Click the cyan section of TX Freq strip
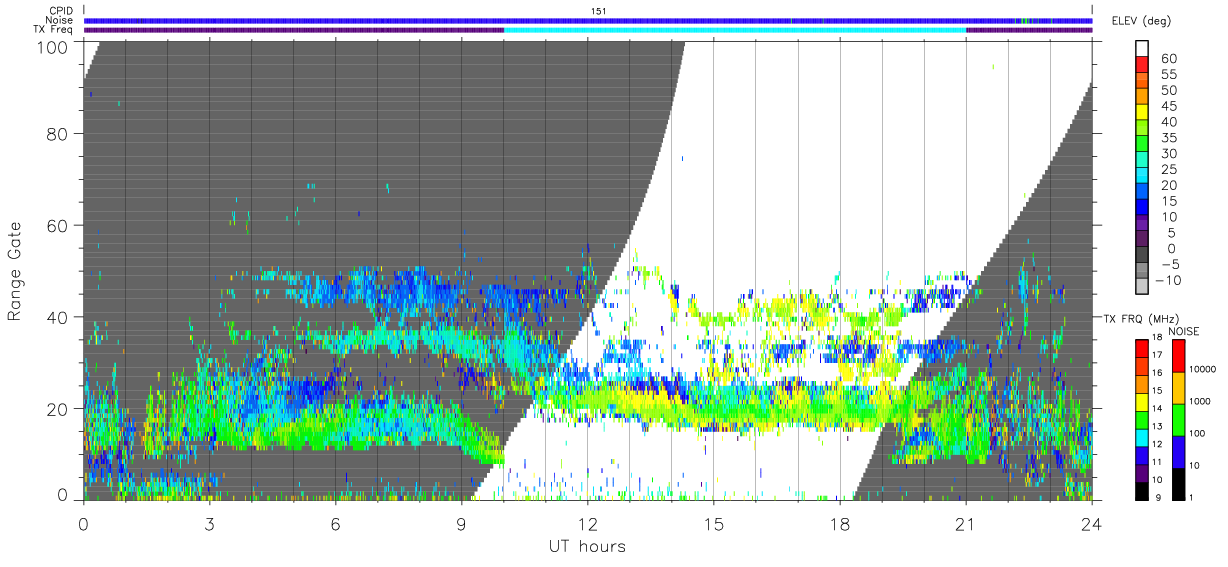1228x567 pixels. point(735,30)
